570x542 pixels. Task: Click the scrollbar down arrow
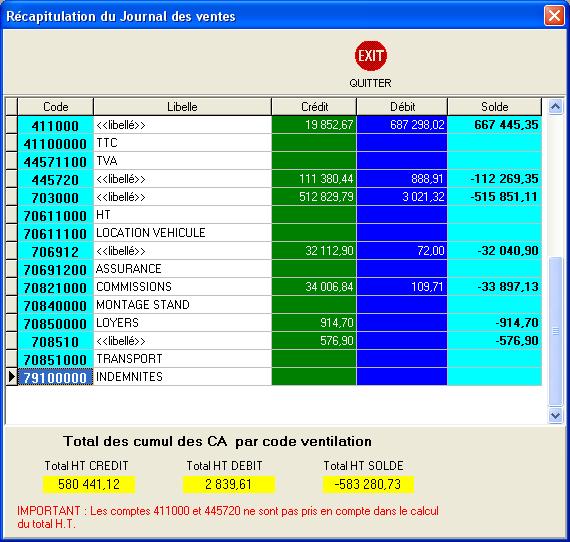coord(555,415)
